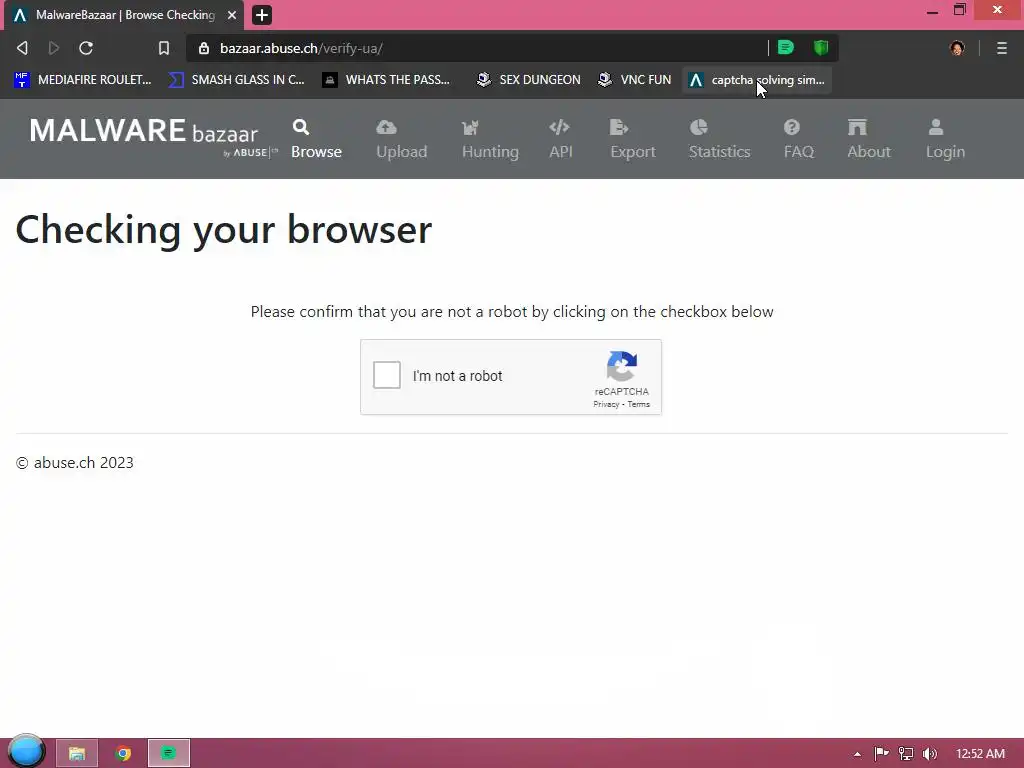Check the I'm not a robot checkbox
The height and width of the screenshot is (768, 1024).
[x=387, y=376]
